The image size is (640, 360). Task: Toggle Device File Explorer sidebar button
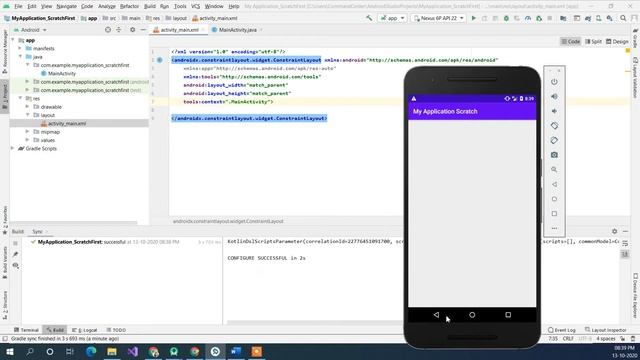pos(635,296)
